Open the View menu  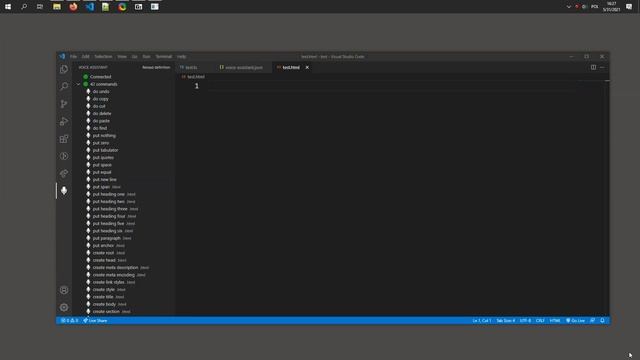[122, 56]
